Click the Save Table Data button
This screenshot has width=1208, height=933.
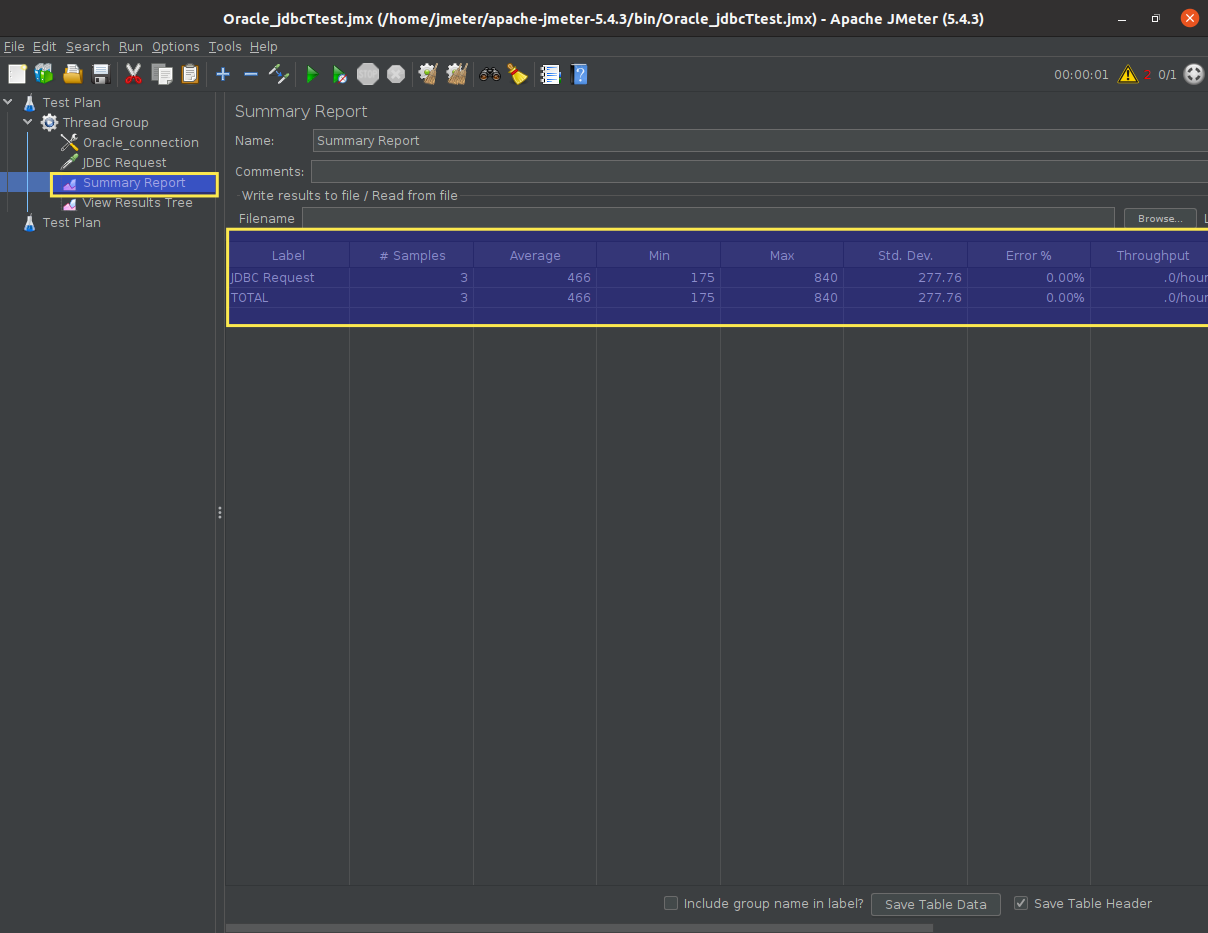pos(935,904)
